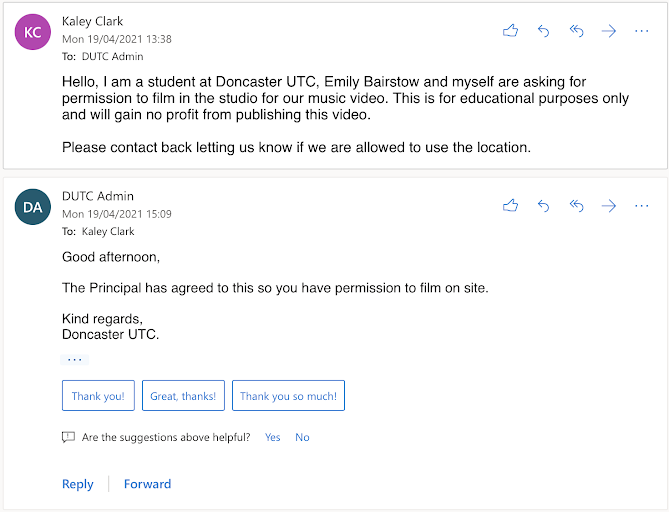Choose the "Thank you!" suggested reply

point(98,396)
